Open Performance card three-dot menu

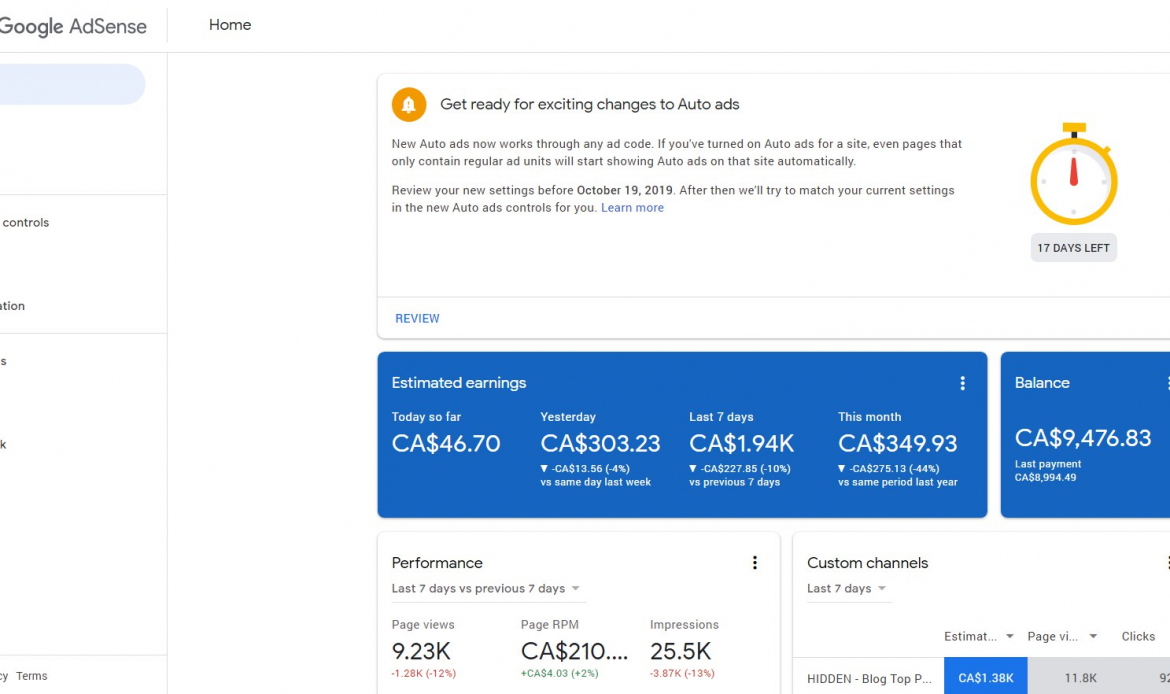[x=754, y=563]
